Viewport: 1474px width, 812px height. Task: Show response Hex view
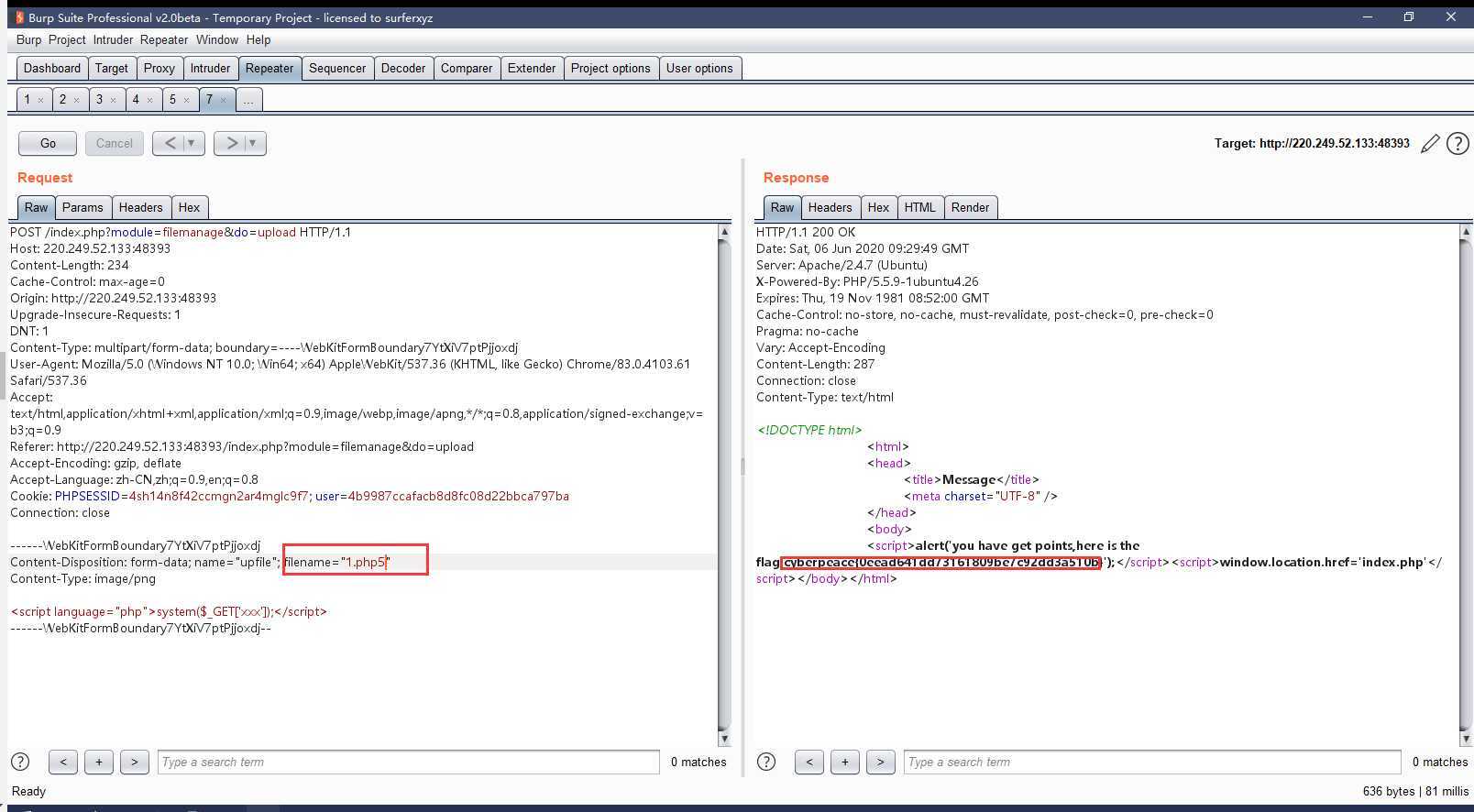878,207
